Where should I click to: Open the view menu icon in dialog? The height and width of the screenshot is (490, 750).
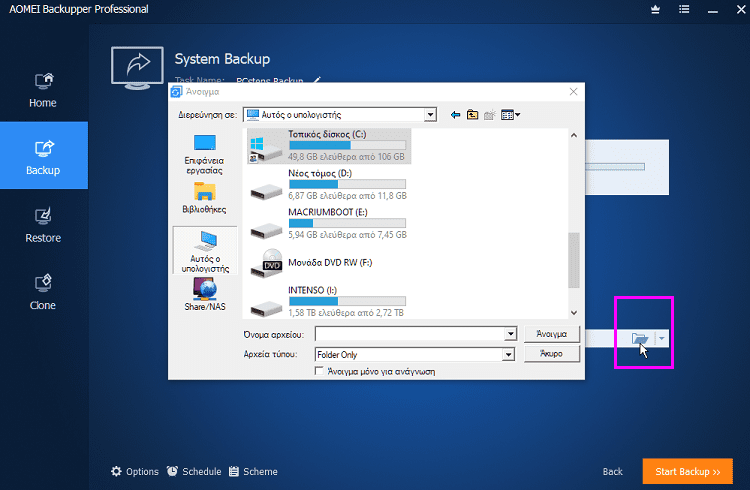click(x=510, y=115)
